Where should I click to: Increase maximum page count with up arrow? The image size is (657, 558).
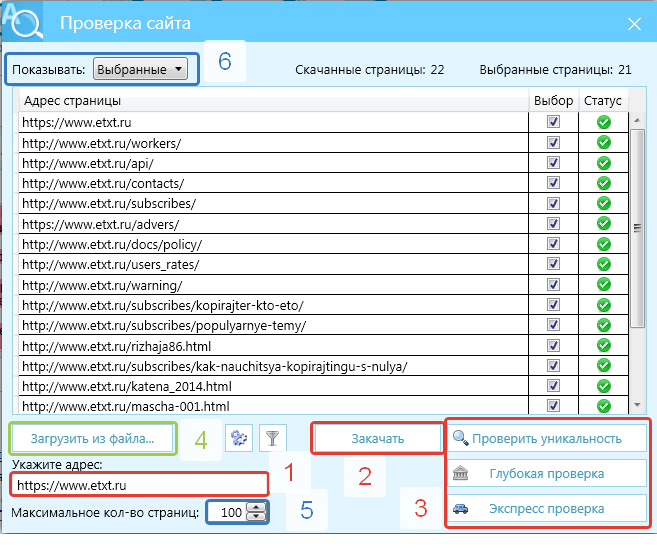pos(257,507)
